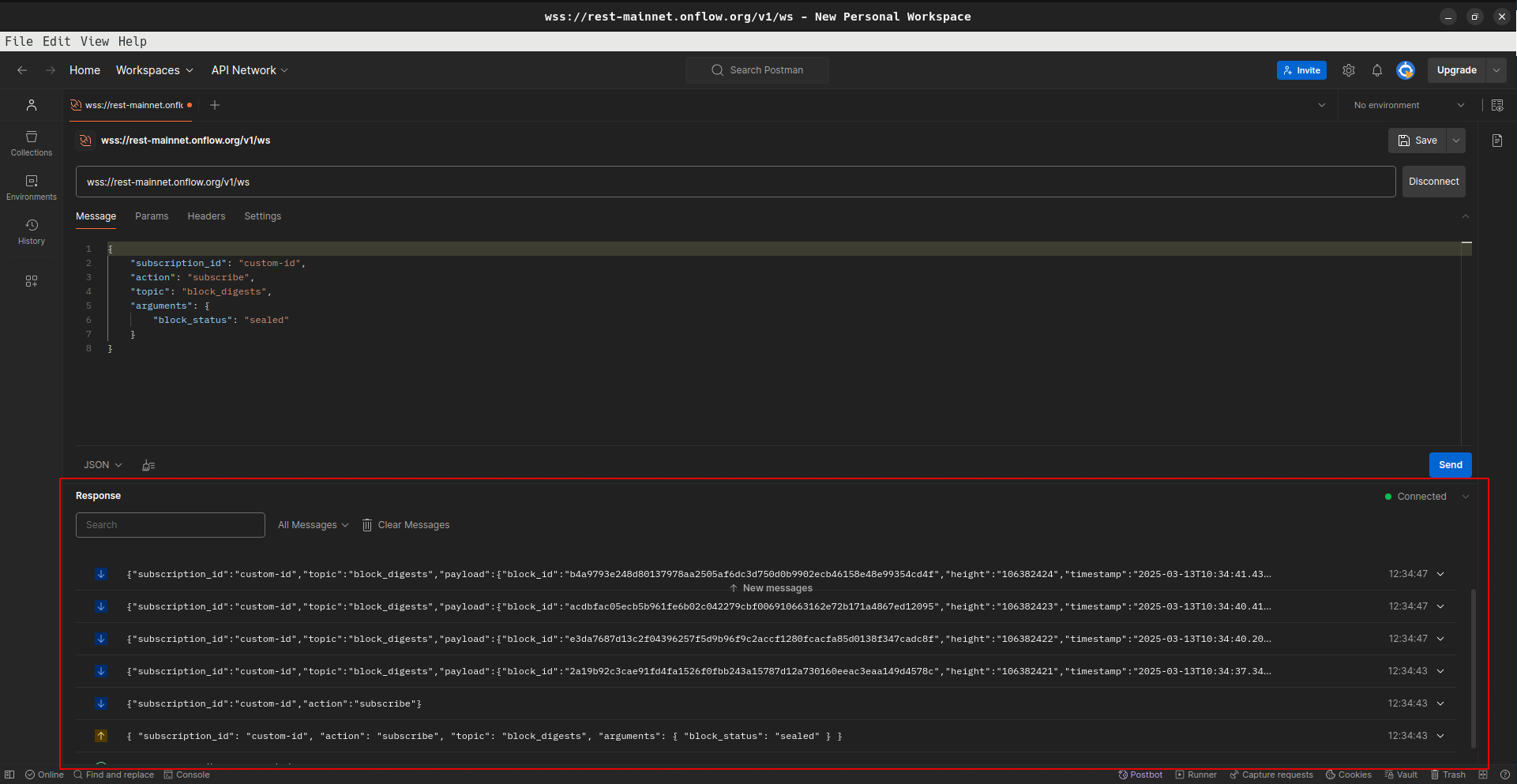
Task: Open Postbot from status bar
Action: [1140, 775]
